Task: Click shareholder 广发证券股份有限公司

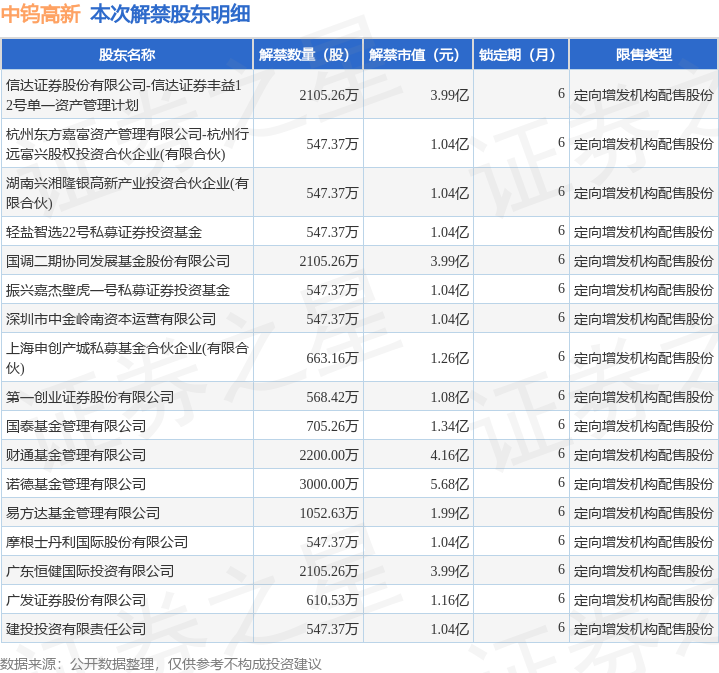Action: [76, 600]
